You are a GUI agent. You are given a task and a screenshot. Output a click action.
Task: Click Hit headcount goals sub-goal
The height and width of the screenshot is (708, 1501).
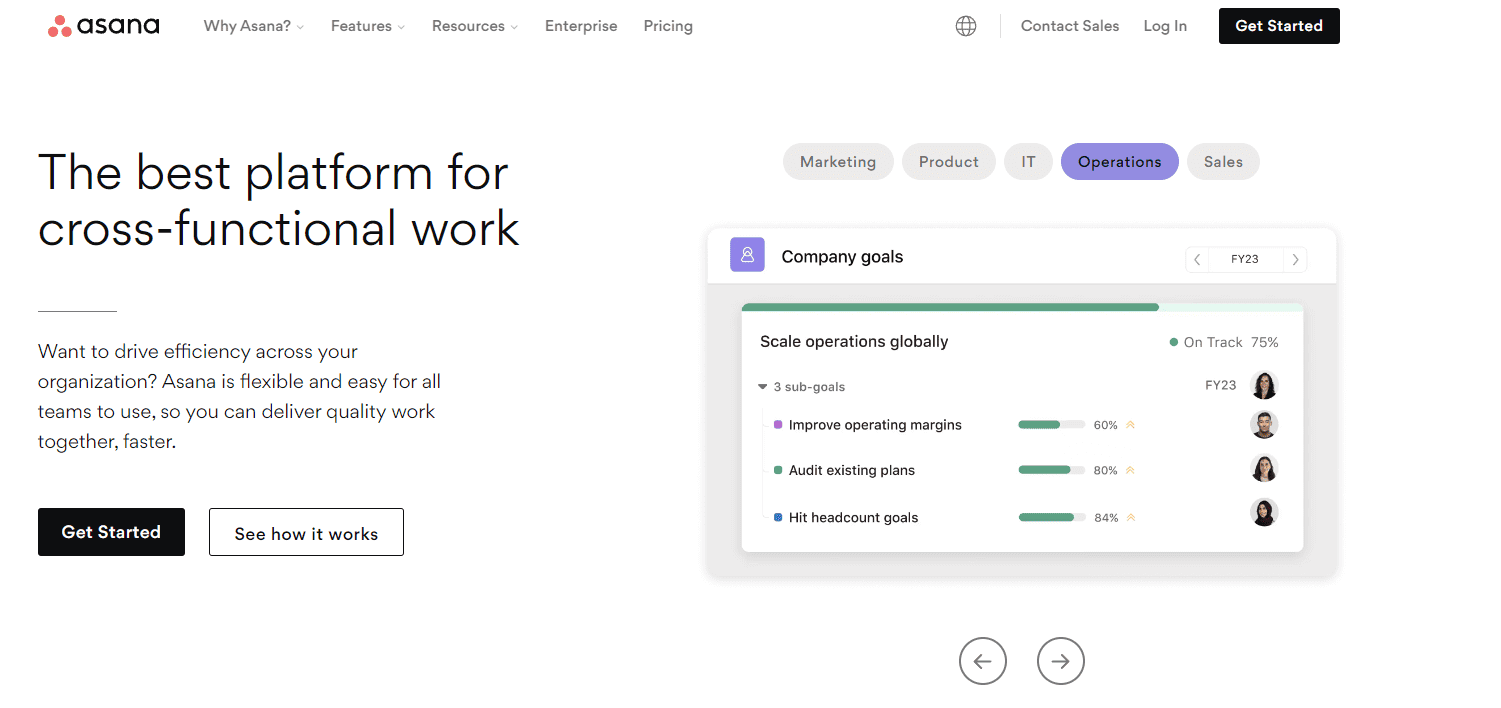coord(853,518)
